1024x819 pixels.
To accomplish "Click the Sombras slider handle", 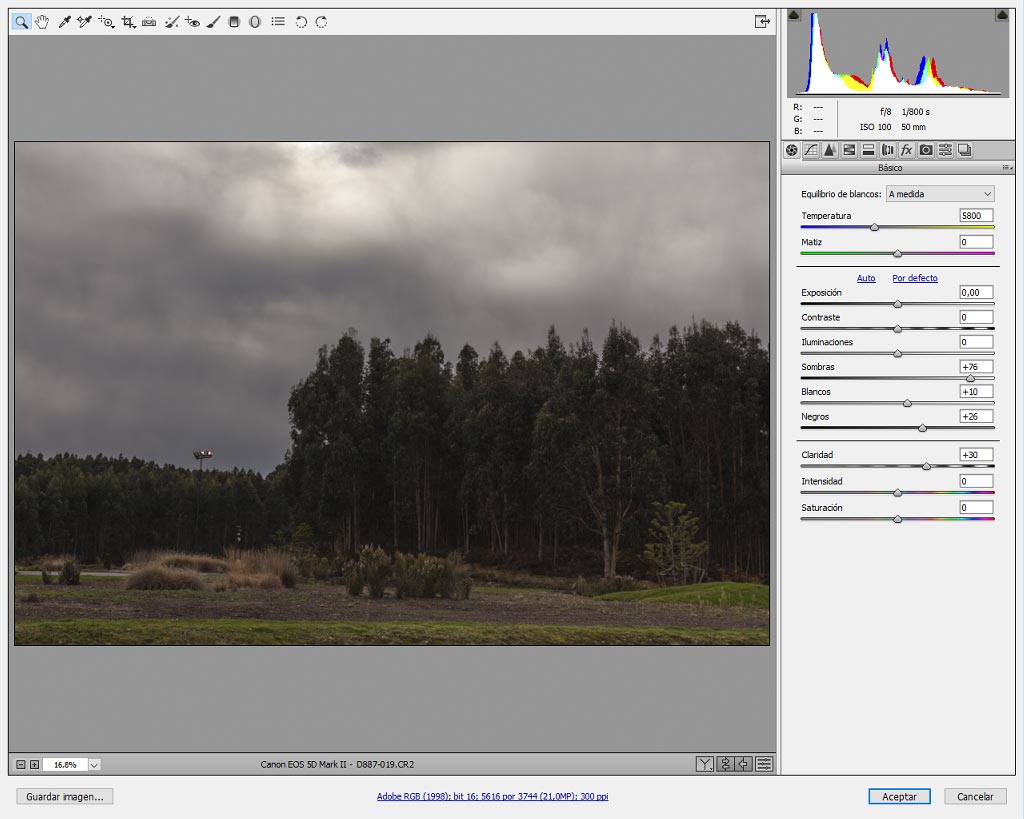I will 970,379.
